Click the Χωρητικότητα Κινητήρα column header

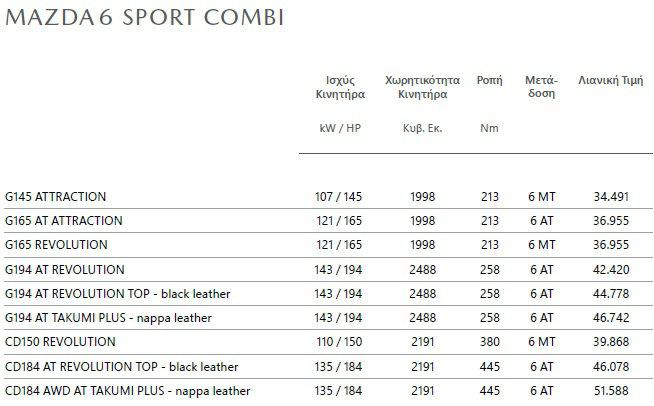(x=423, y=87)
